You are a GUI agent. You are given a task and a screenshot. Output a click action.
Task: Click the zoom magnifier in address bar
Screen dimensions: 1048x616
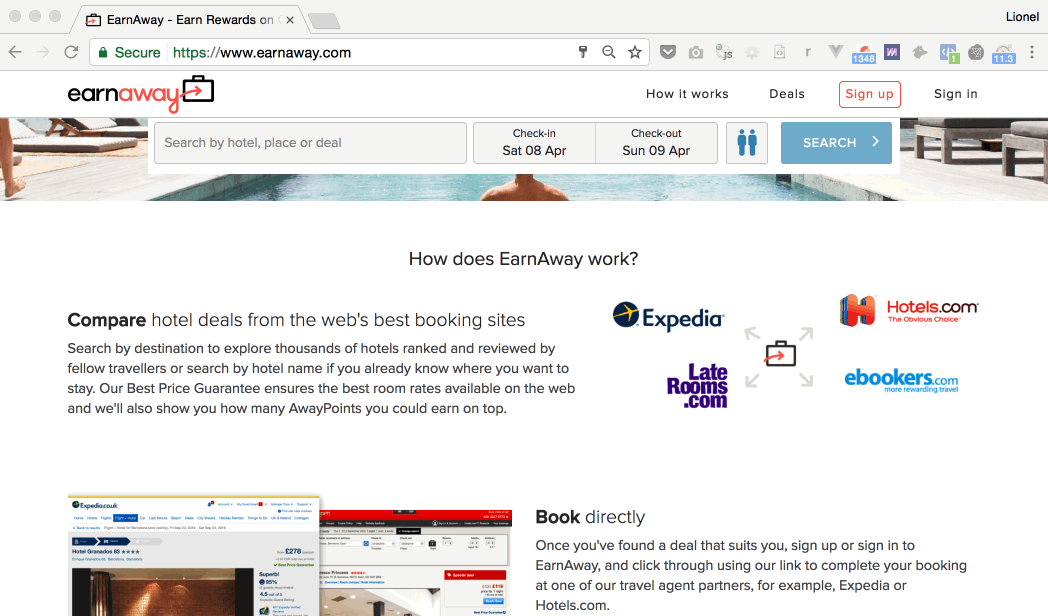tap(608, 52)
